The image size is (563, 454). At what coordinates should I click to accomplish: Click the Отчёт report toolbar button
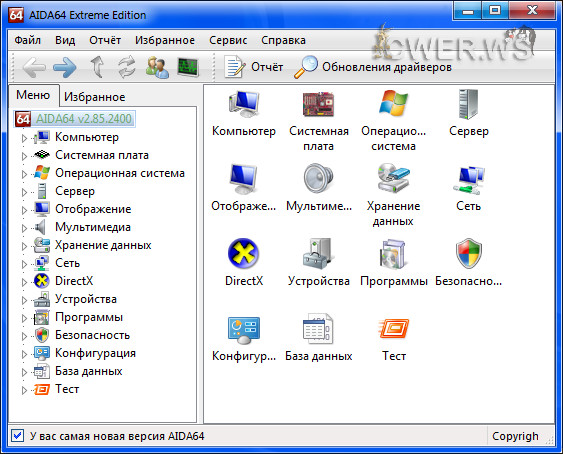253,67
